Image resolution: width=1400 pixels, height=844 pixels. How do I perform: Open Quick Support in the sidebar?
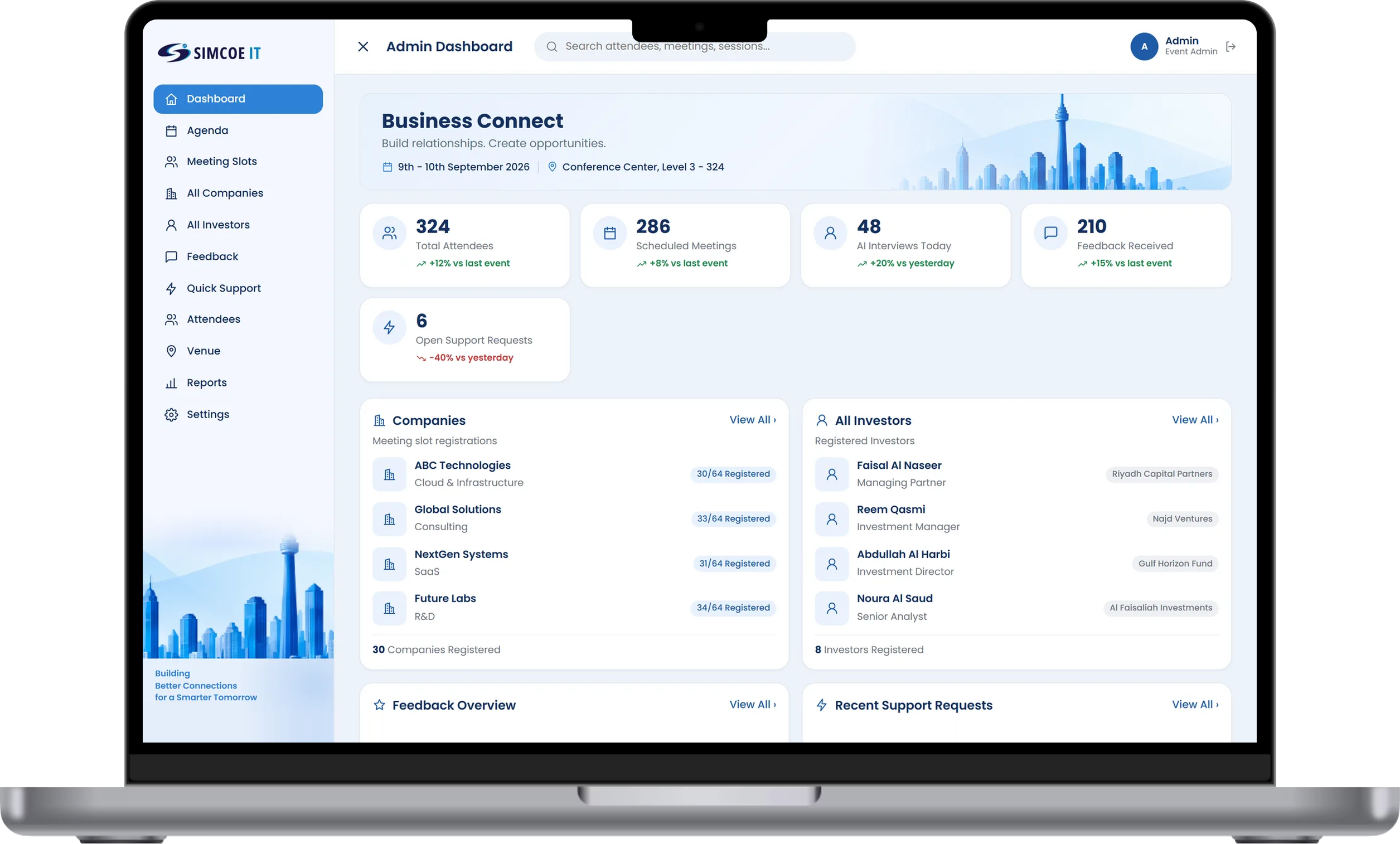click(238, 289)
